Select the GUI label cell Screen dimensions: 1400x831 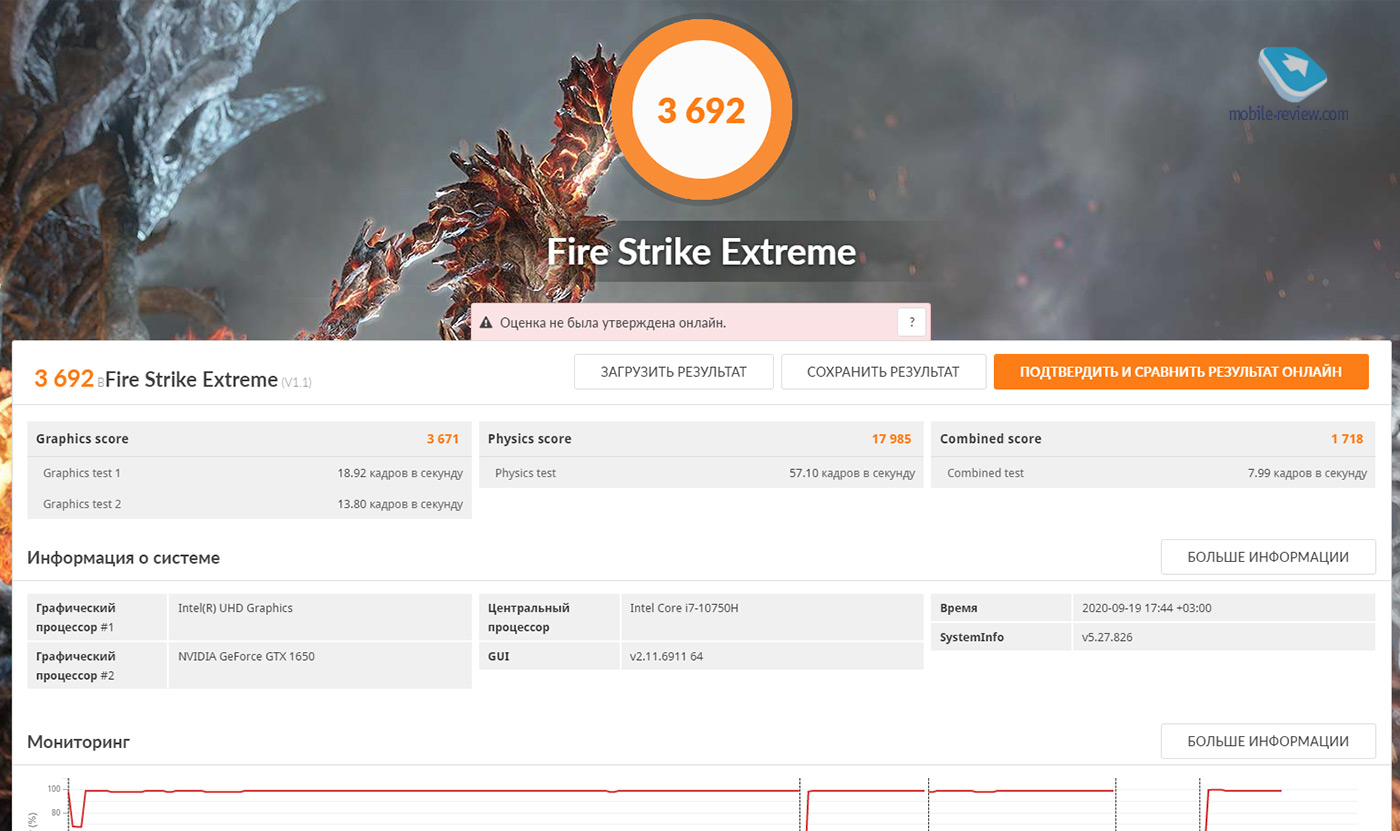pyautogui.click(x=550, y=656)
